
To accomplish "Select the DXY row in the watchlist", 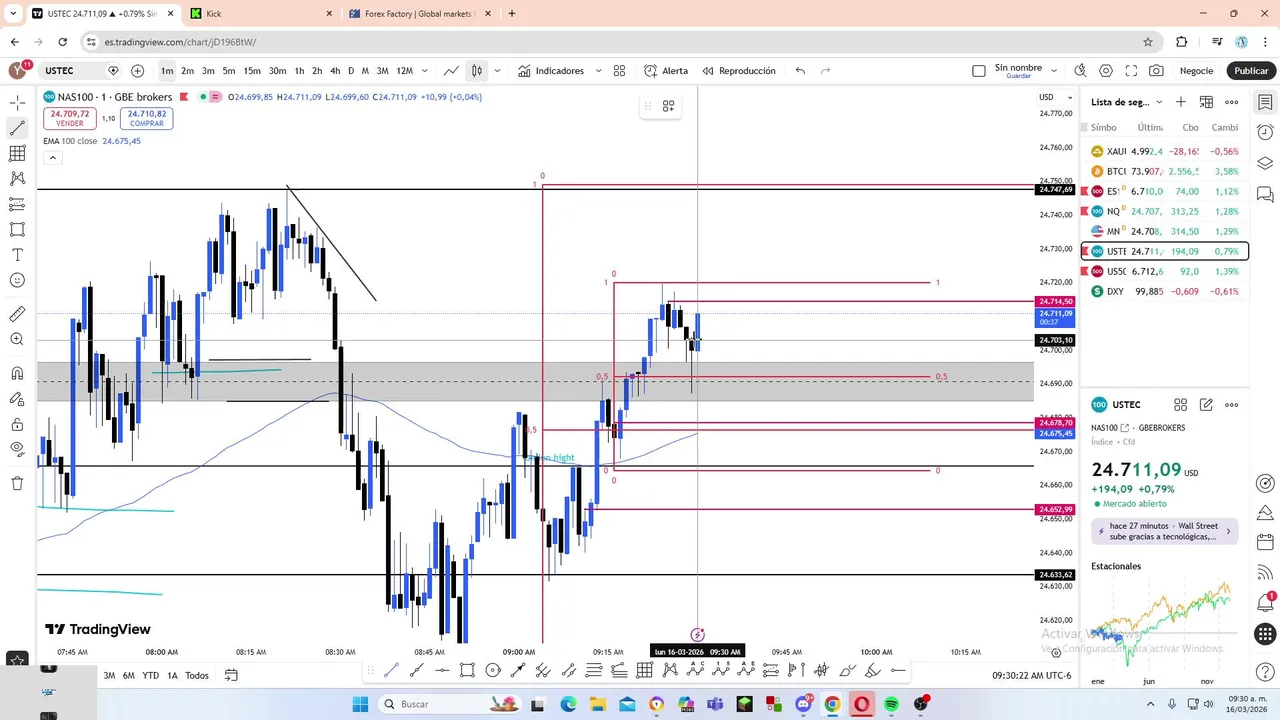I will tap(1164, 291).
